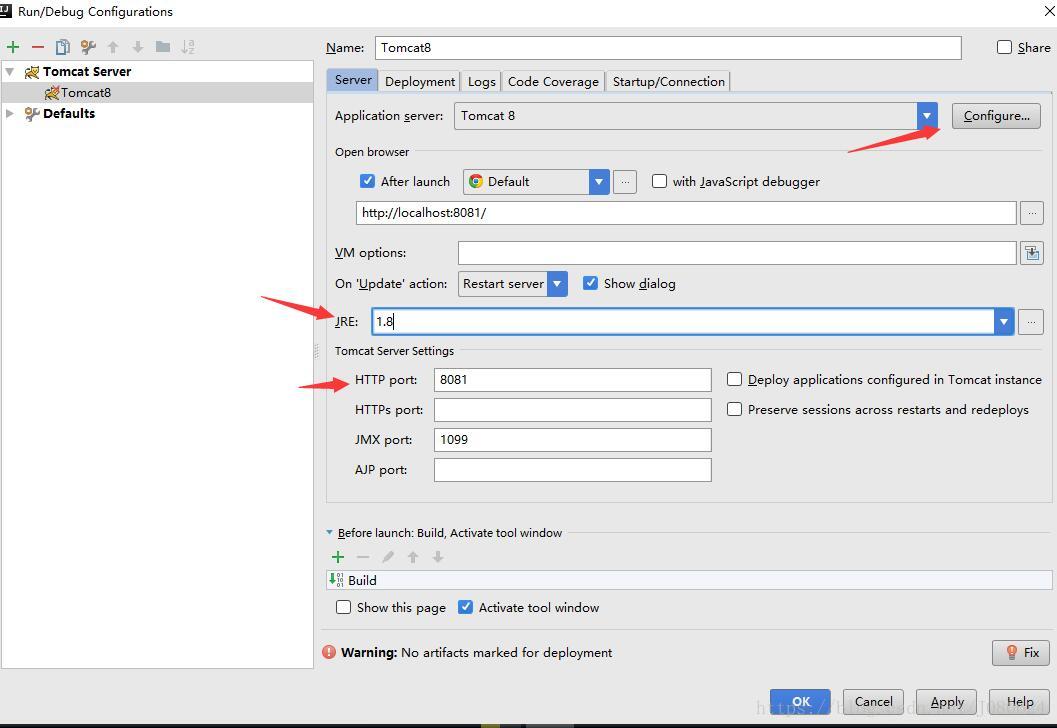Uncheck After launch checkbox
This screenshot has width=1057, height=728.
coord(367,181)
